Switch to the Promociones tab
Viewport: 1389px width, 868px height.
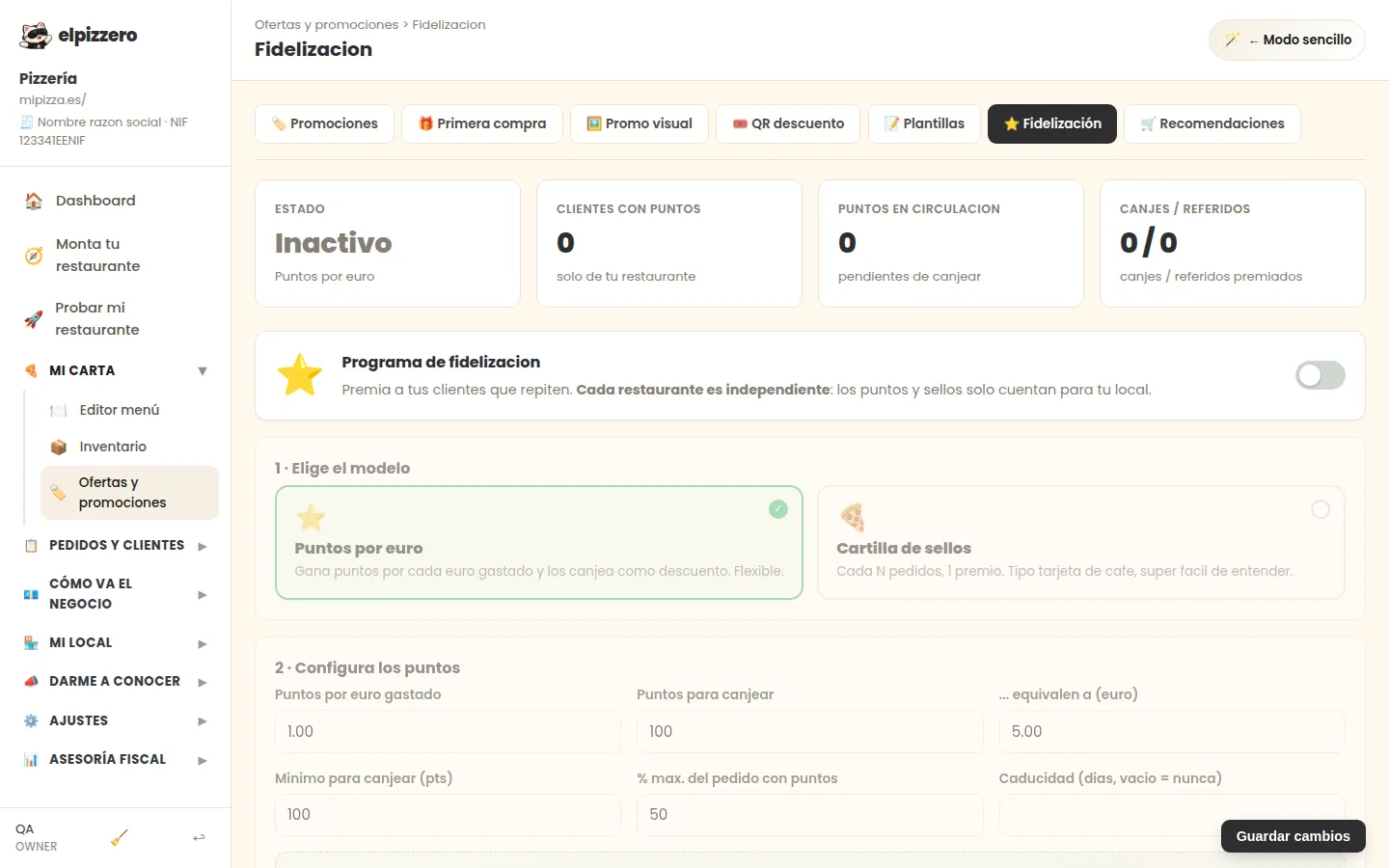[324, 123]
